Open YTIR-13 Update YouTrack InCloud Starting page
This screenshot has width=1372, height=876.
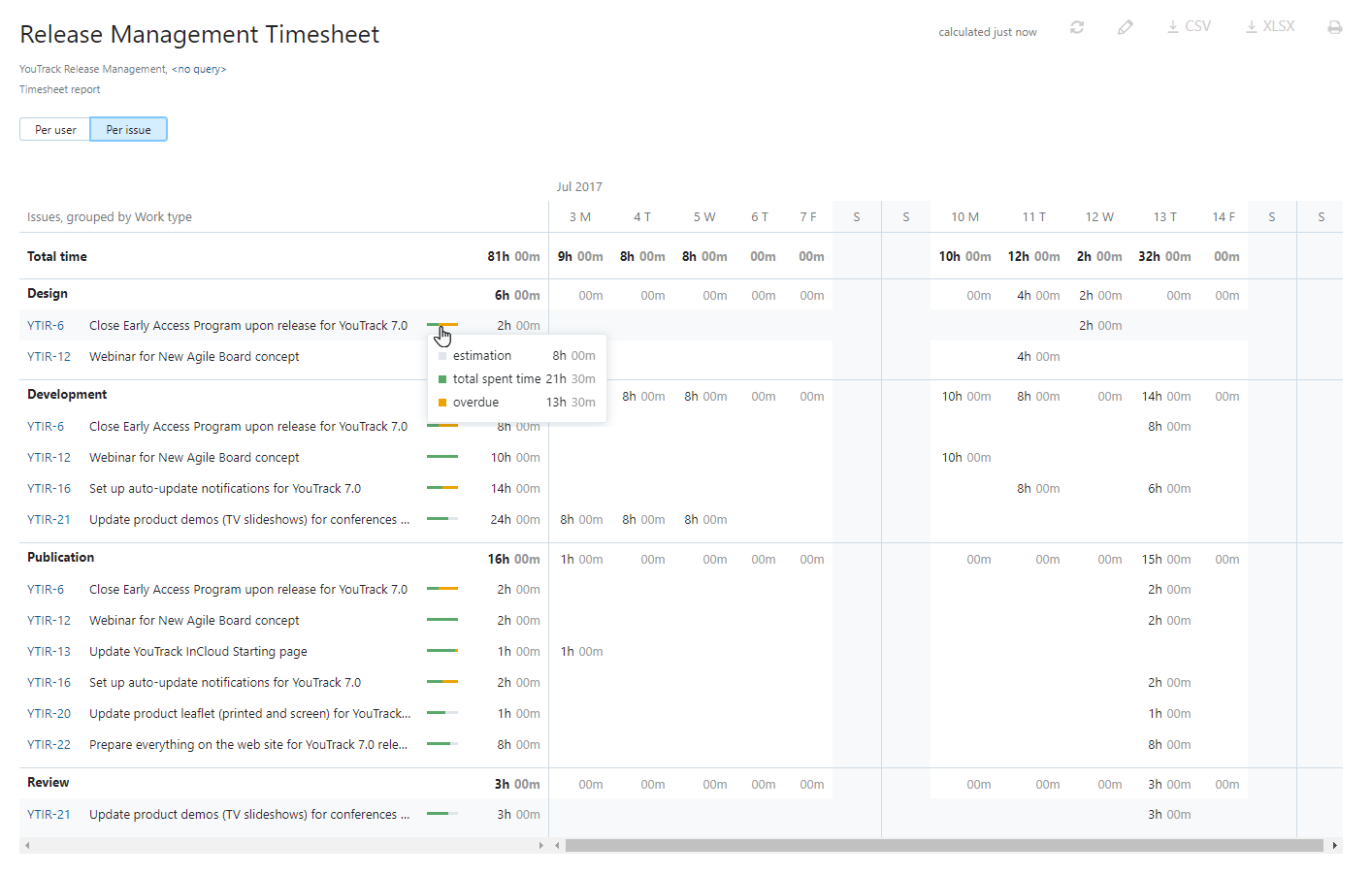point(49,651)
